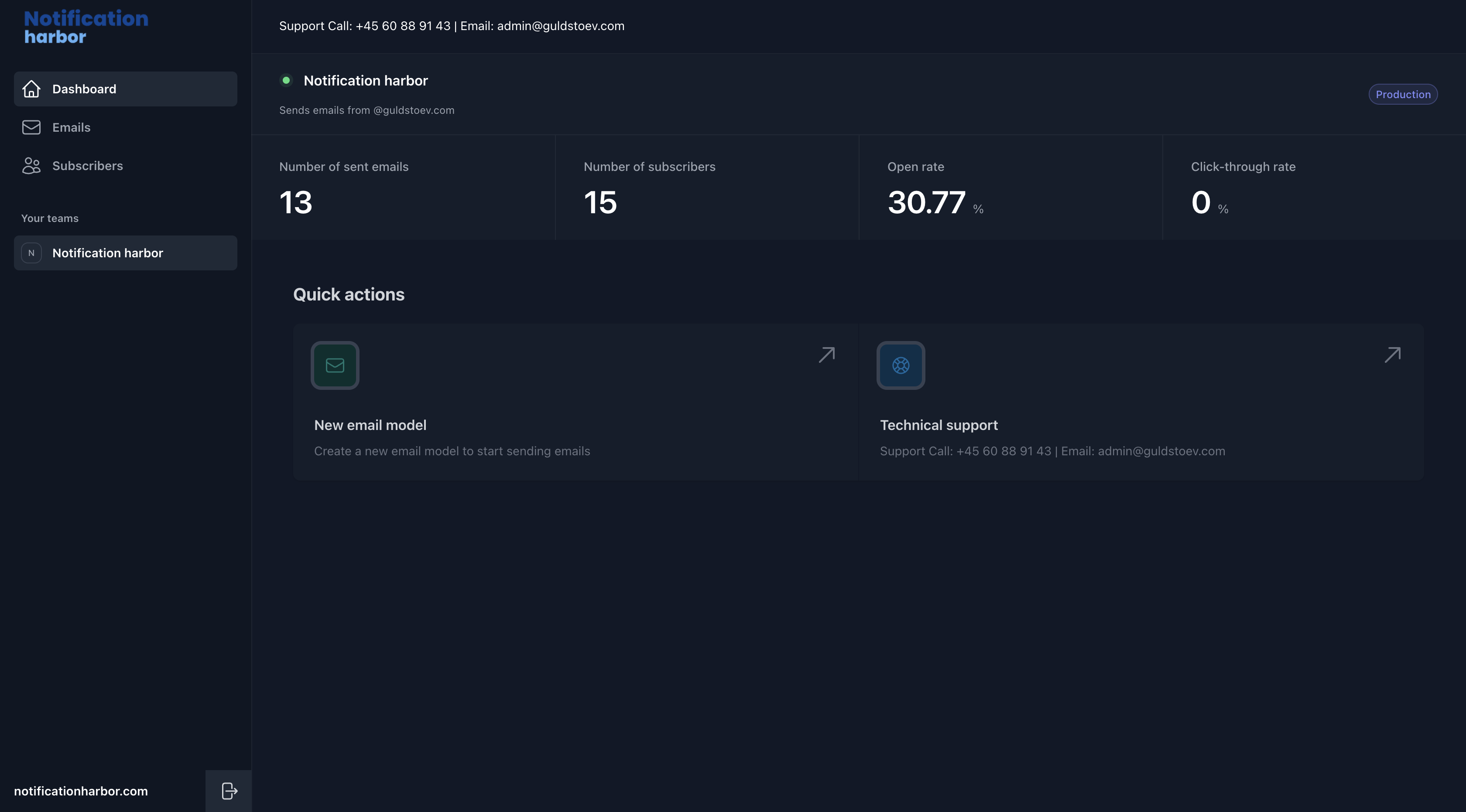Click the Dashboard home icon
The image size is (1466, 812).
[x=31, y=89]
